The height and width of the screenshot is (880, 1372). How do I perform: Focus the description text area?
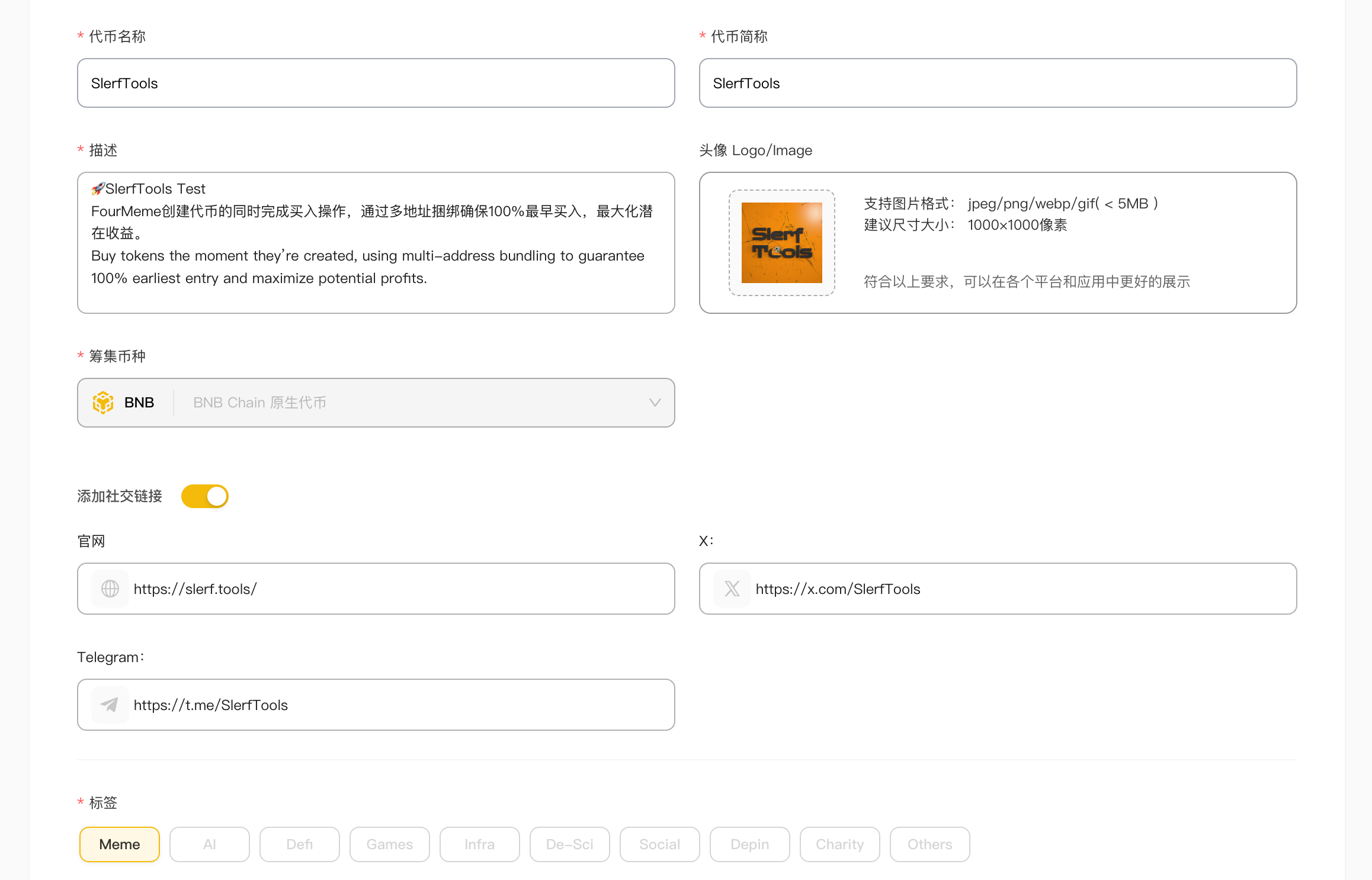(376, 243)
